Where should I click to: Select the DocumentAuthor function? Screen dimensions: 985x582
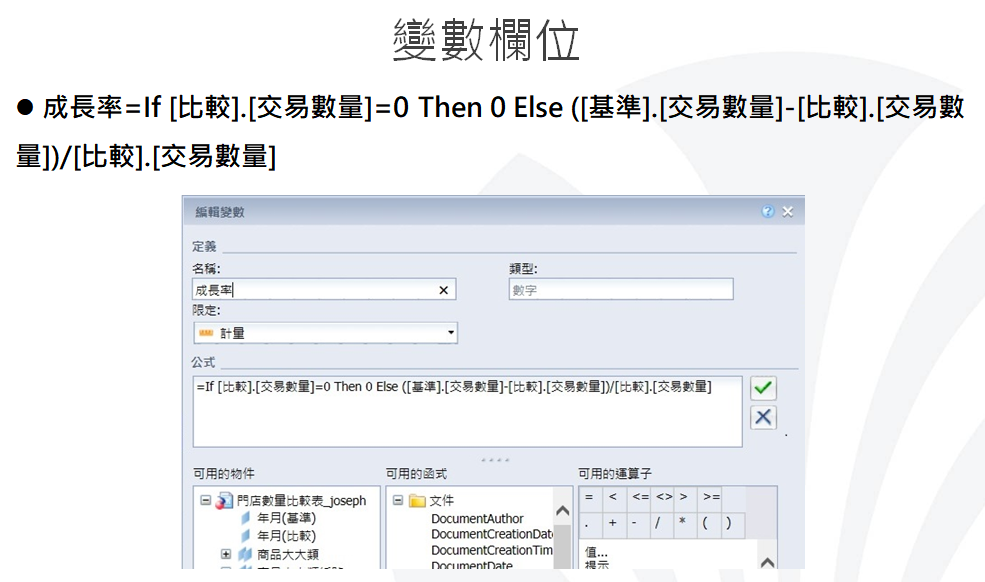point(477,519)
